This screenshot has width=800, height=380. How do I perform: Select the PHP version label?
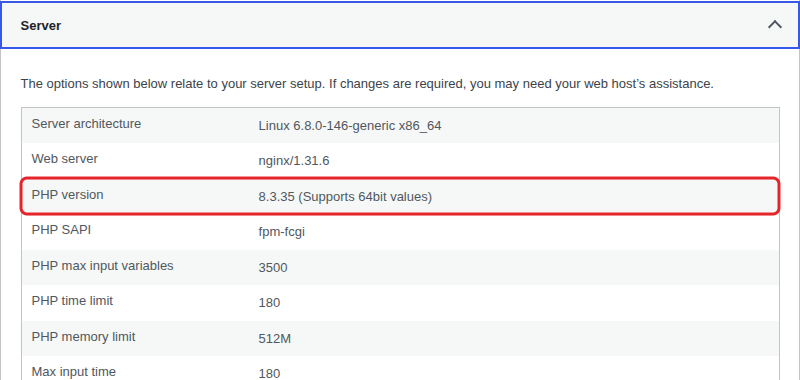(x=67, y=195)
